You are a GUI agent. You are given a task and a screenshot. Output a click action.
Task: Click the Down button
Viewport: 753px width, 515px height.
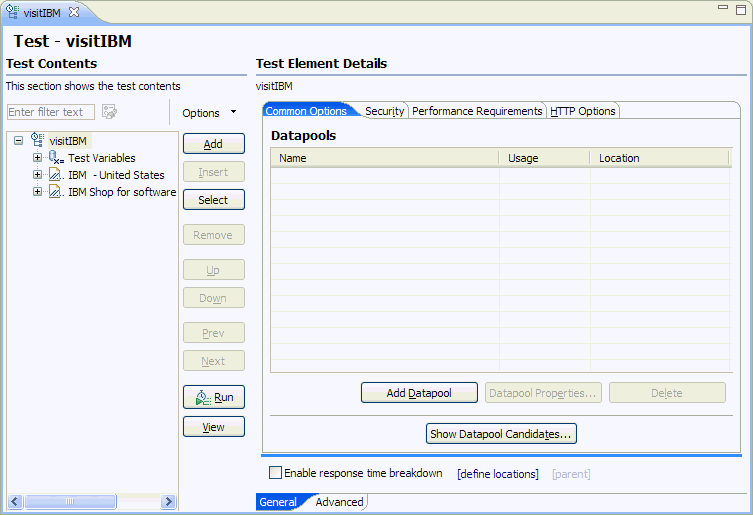[214, 297]
